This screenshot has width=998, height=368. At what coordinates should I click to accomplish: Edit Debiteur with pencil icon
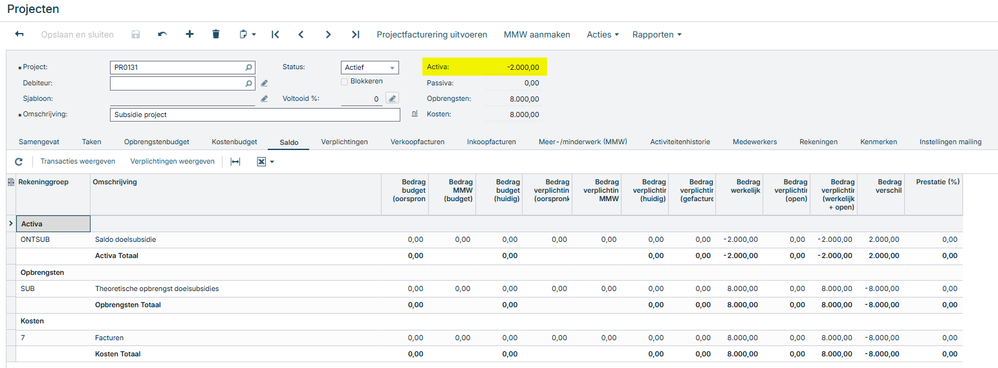265,83
